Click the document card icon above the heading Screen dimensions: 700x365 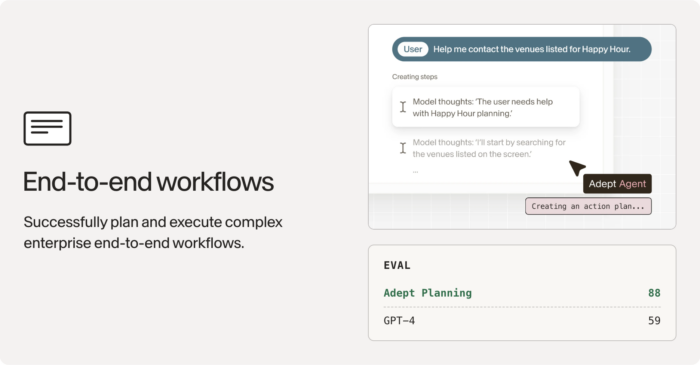pyautogui.click(x=47, y=129)
